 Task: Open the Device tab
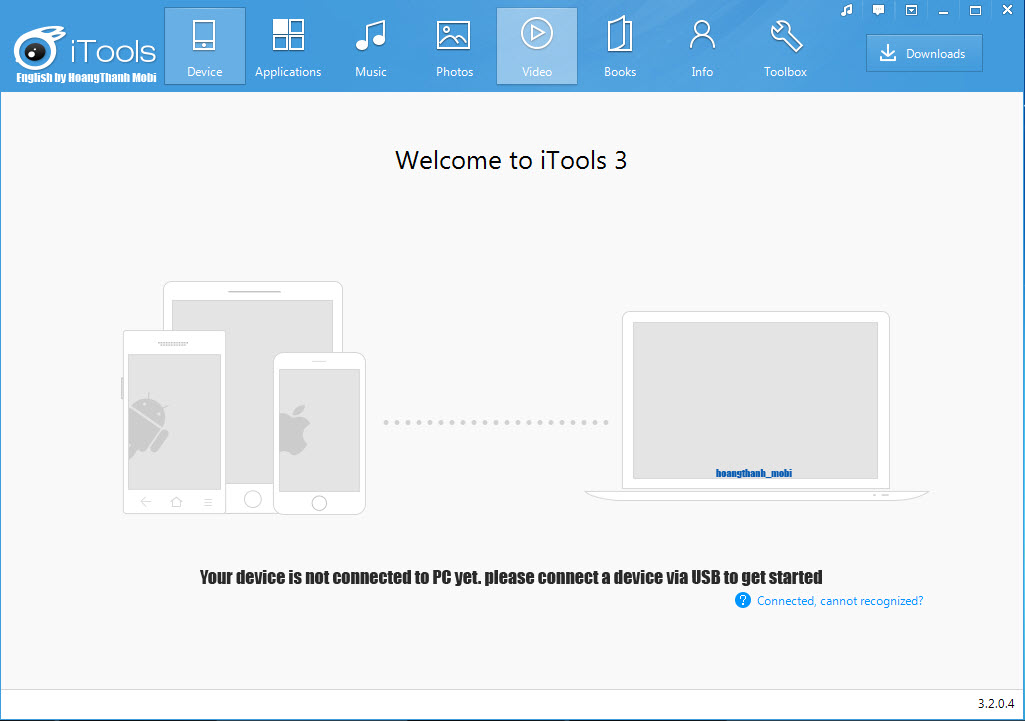pos(205,46)
